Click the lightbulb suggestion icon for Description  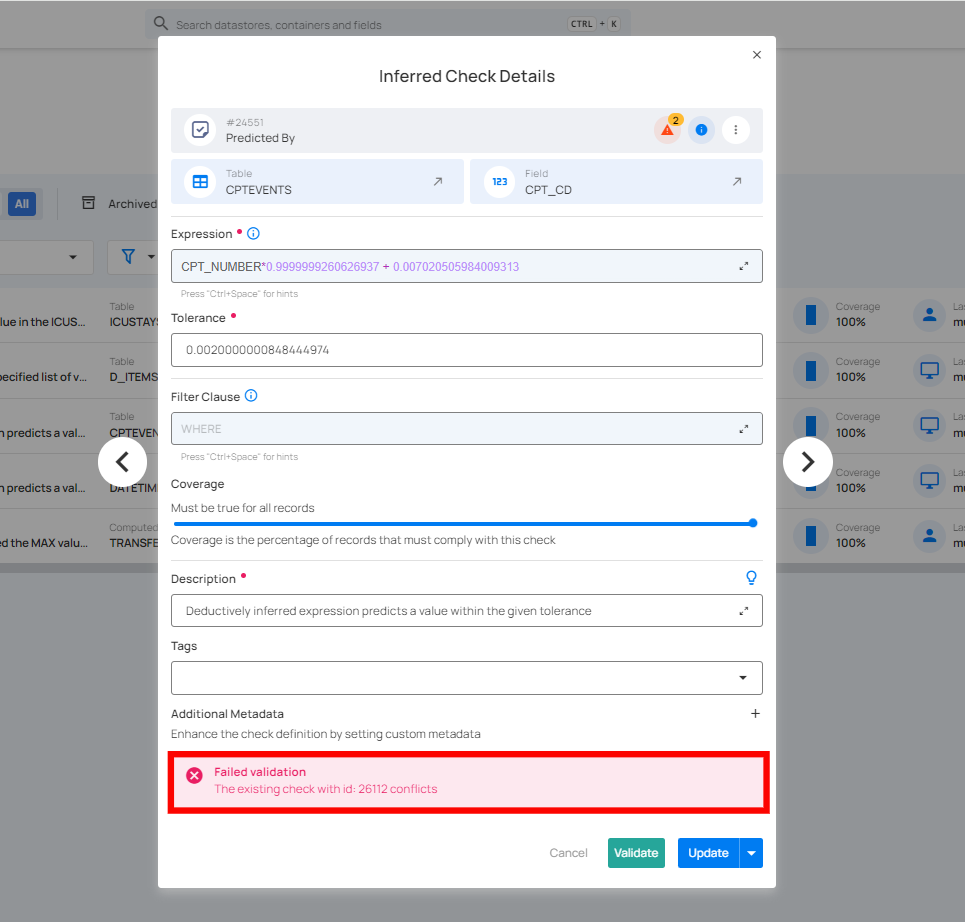[x=751, y=577]
